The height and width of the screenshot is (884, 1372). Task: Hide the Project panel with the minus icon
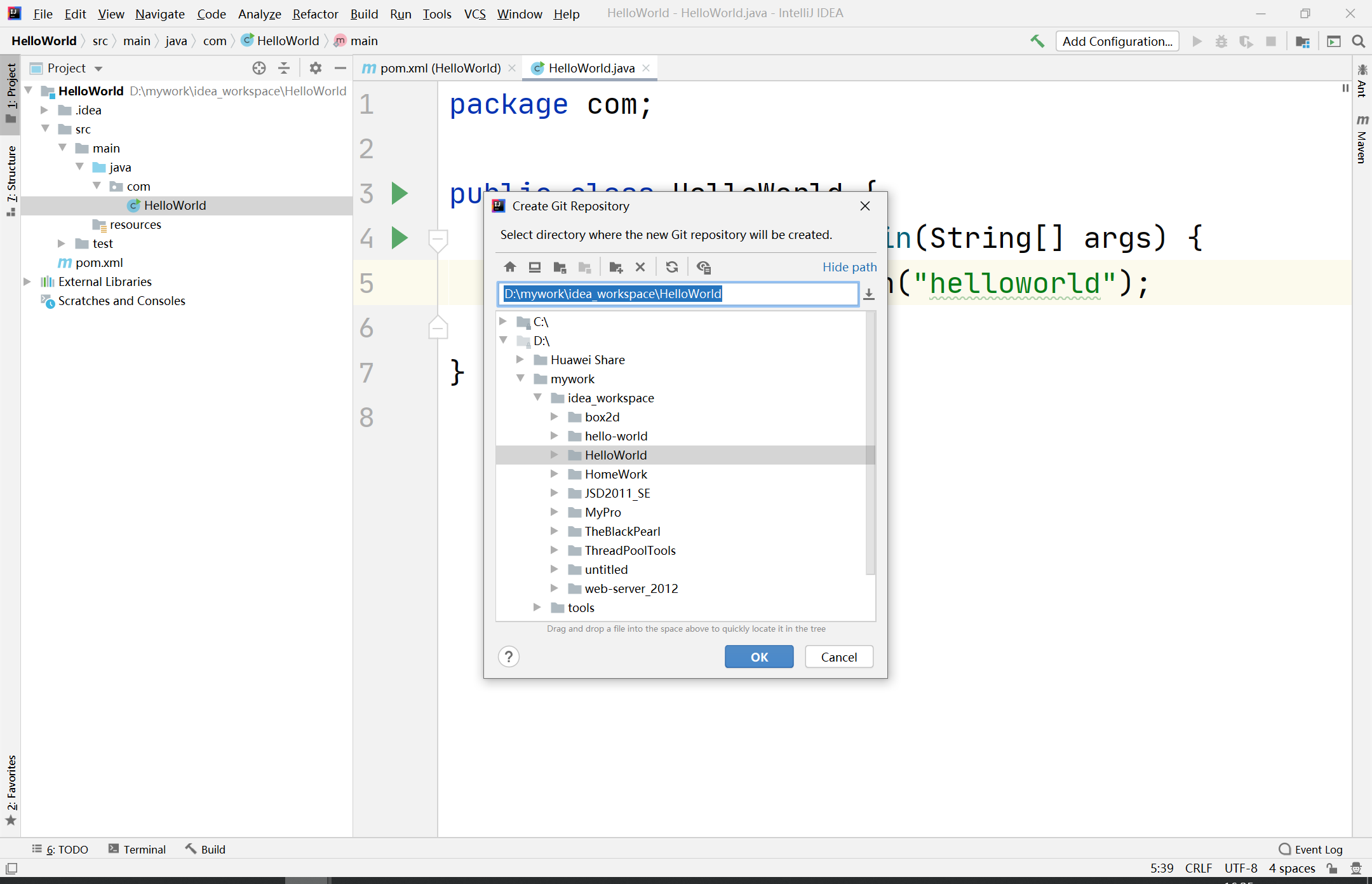(x=340, y=68)
